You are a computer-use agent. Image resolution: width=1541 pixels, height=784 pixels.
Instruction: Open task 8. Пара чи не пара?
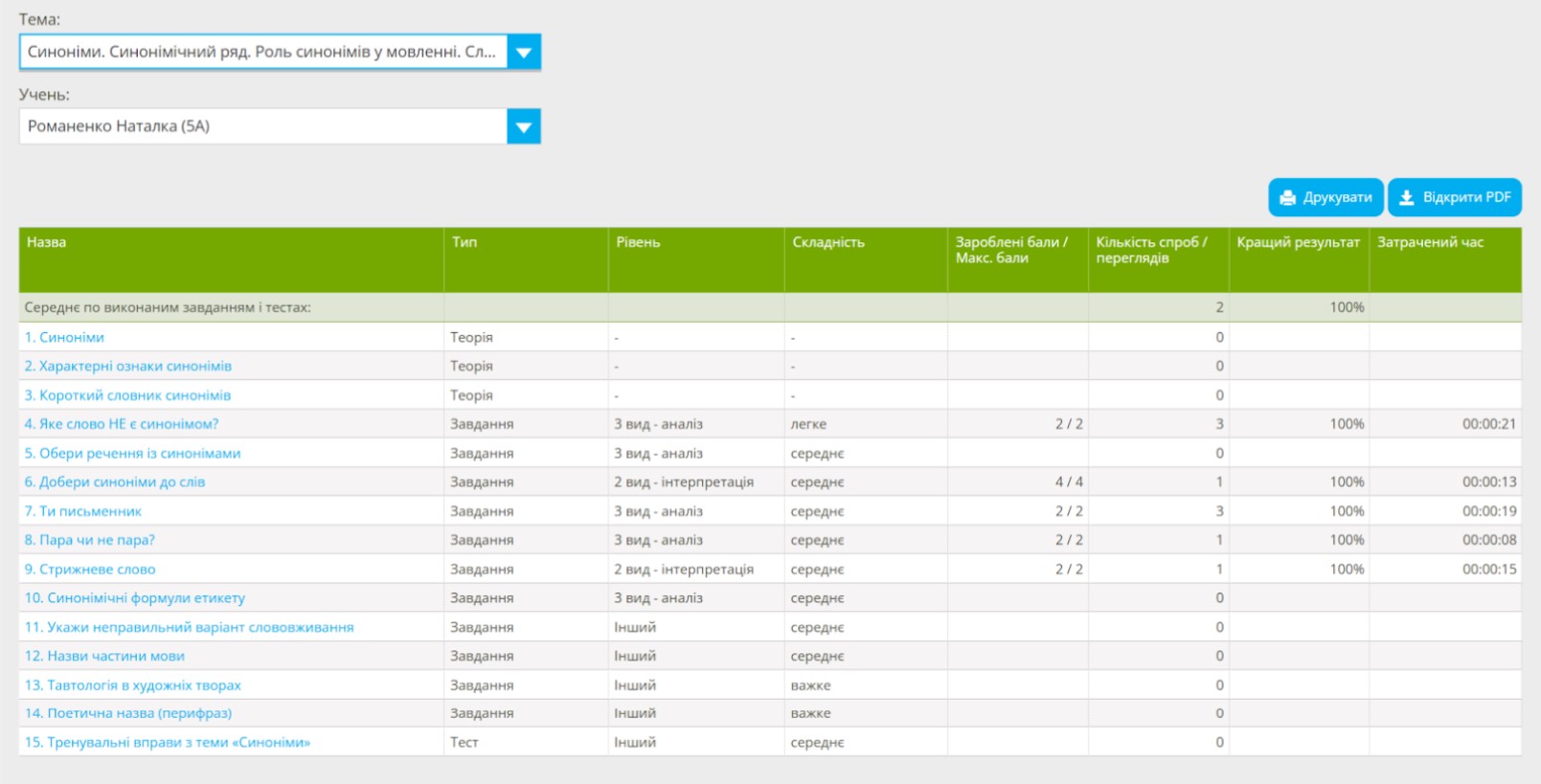coord(89,540)
